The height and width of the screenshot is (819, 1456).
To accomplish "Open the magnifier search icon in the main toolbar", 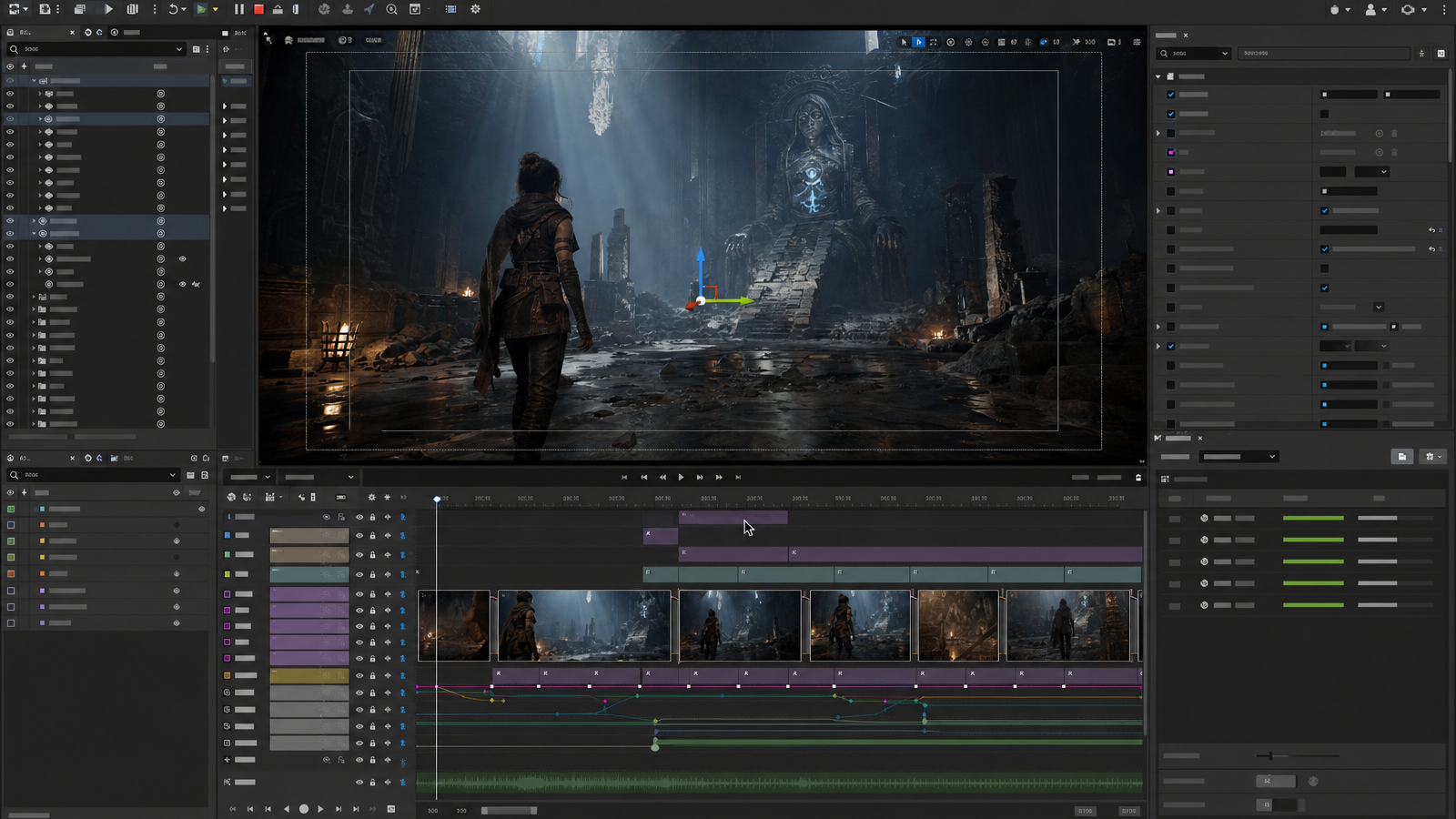I will pyautogui.click(x=391, y=9).
